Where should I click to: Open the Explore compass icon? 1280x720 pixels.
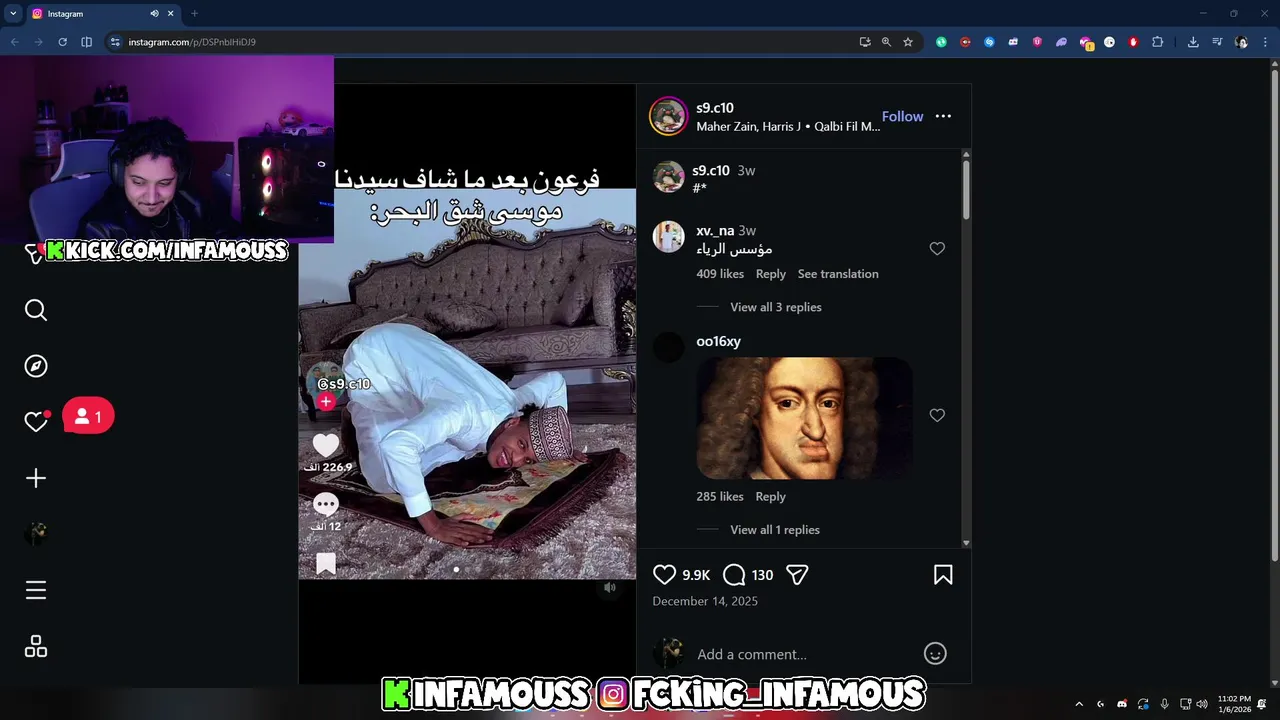pyautogui.click(x=36, y=366)
